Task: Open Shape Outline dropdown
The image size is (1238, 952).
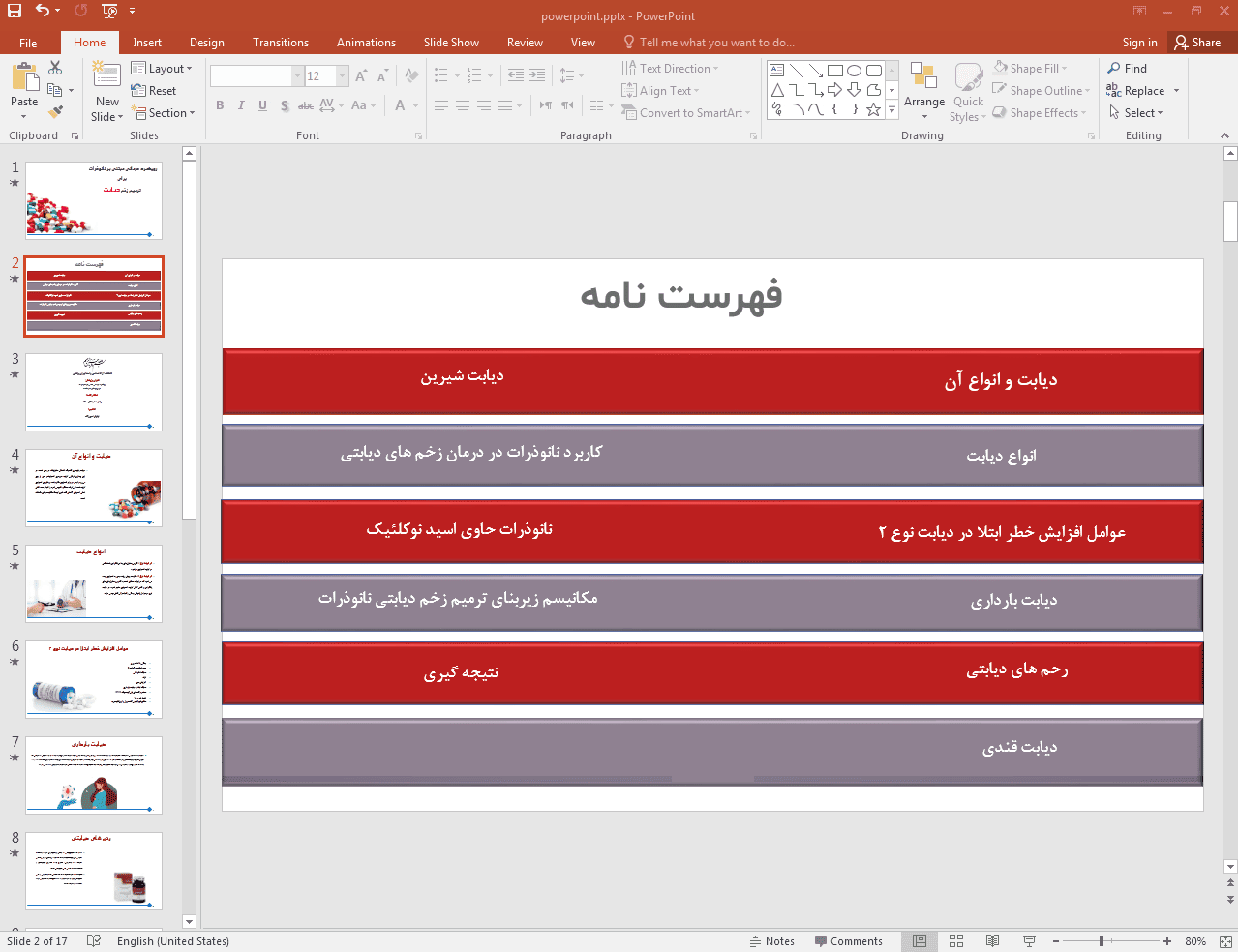Action: (1041, 90)
